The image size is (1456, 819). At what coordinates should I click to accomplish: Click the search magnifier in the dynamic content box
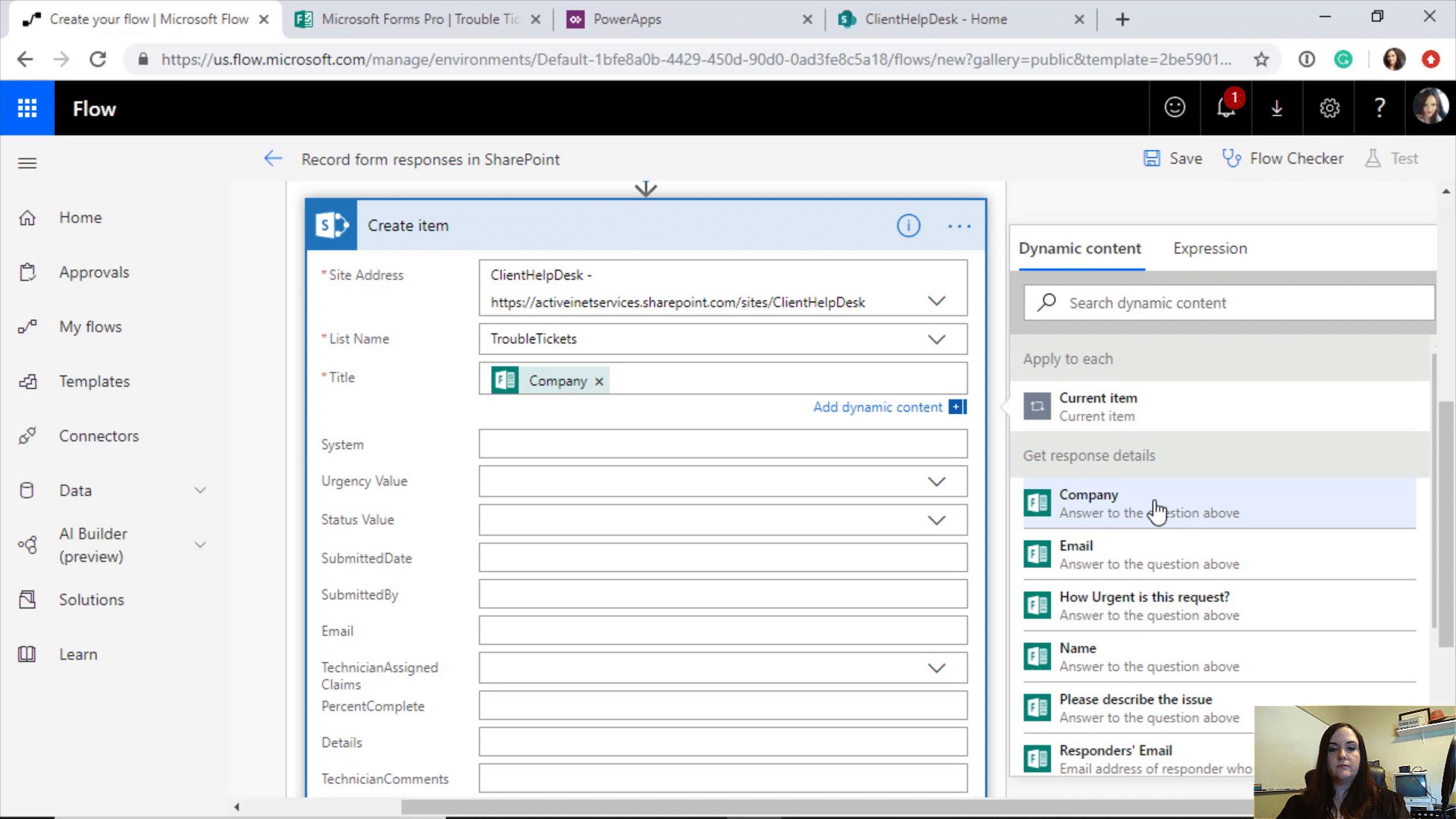(1046, 303)
